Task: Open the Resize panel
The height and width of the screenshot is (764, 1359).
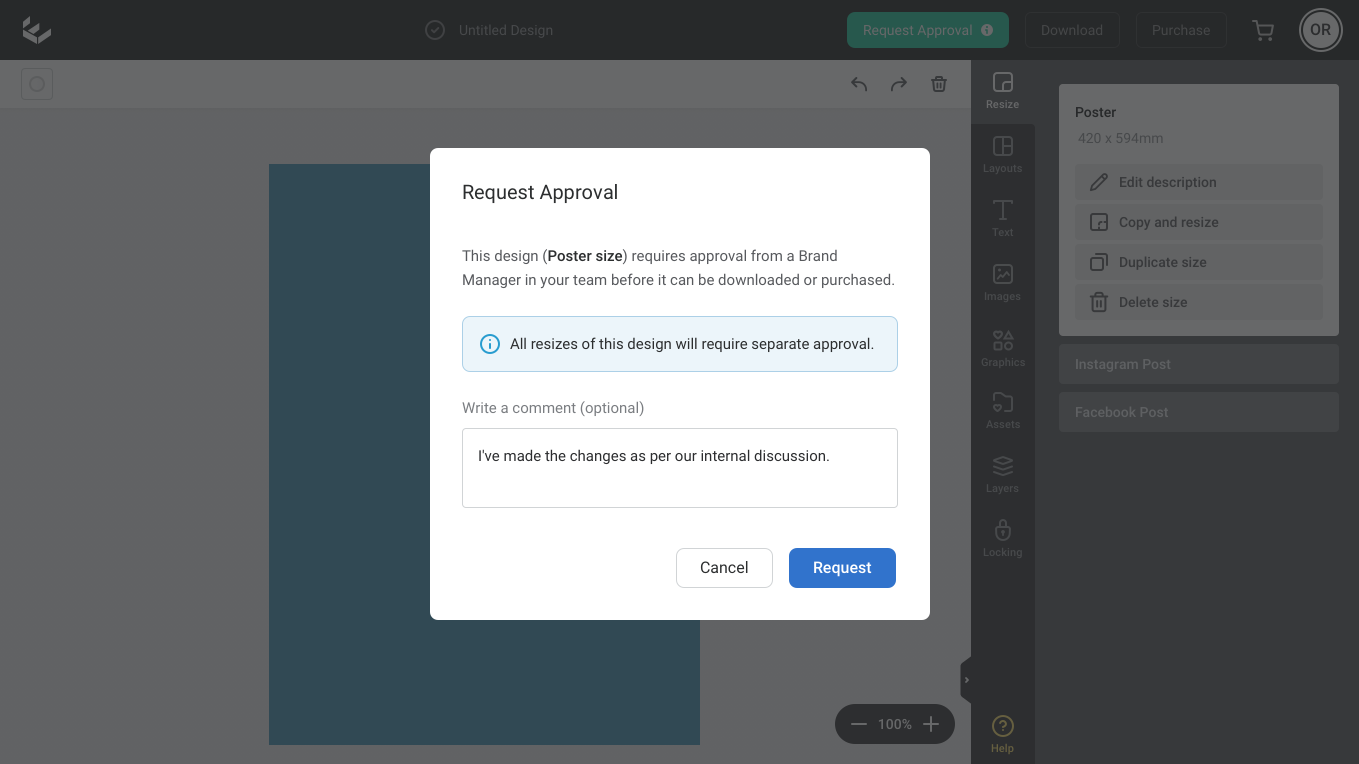Action: (x=1002, y=90)
